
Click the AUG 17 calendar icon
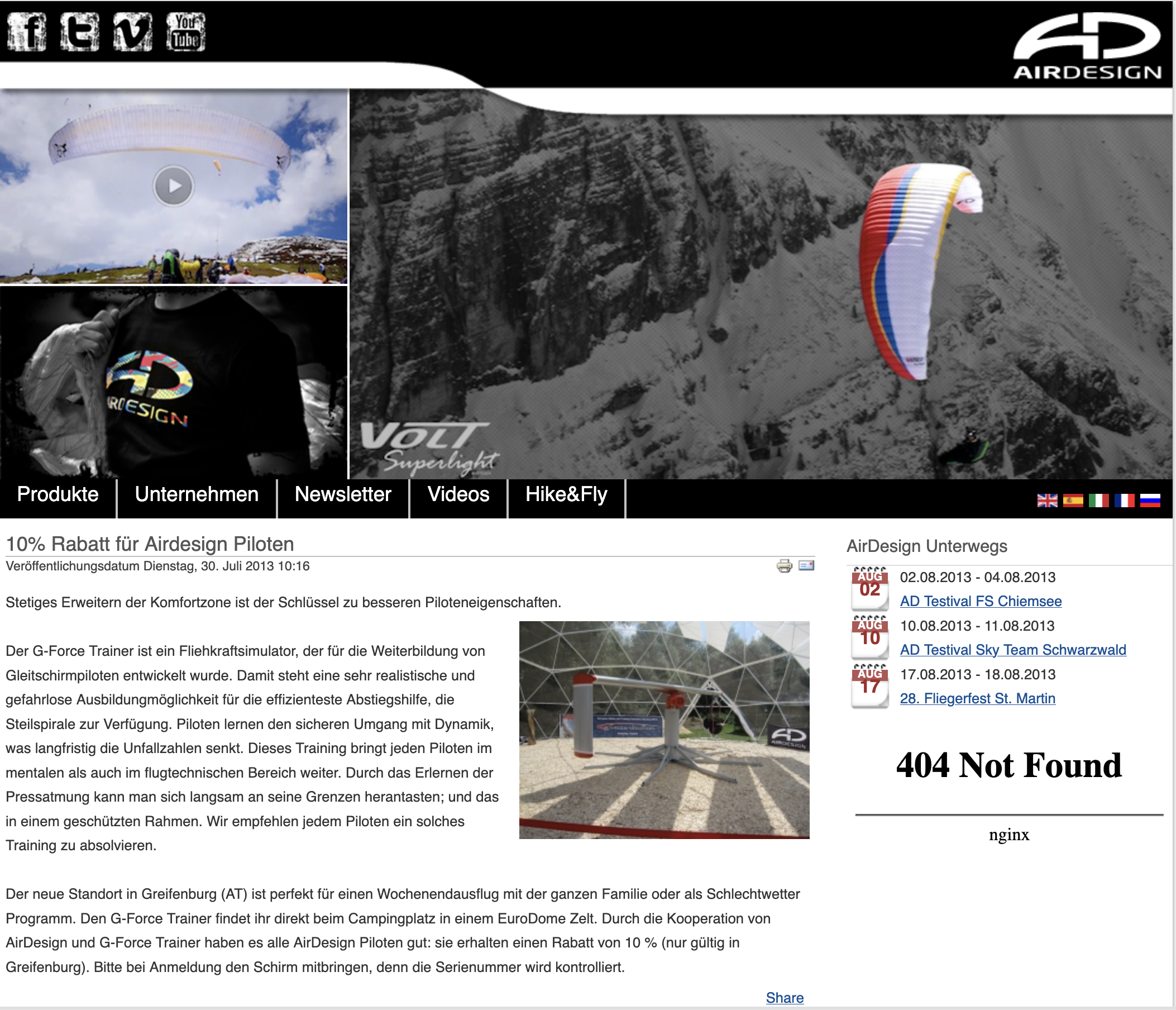(869, 685)
